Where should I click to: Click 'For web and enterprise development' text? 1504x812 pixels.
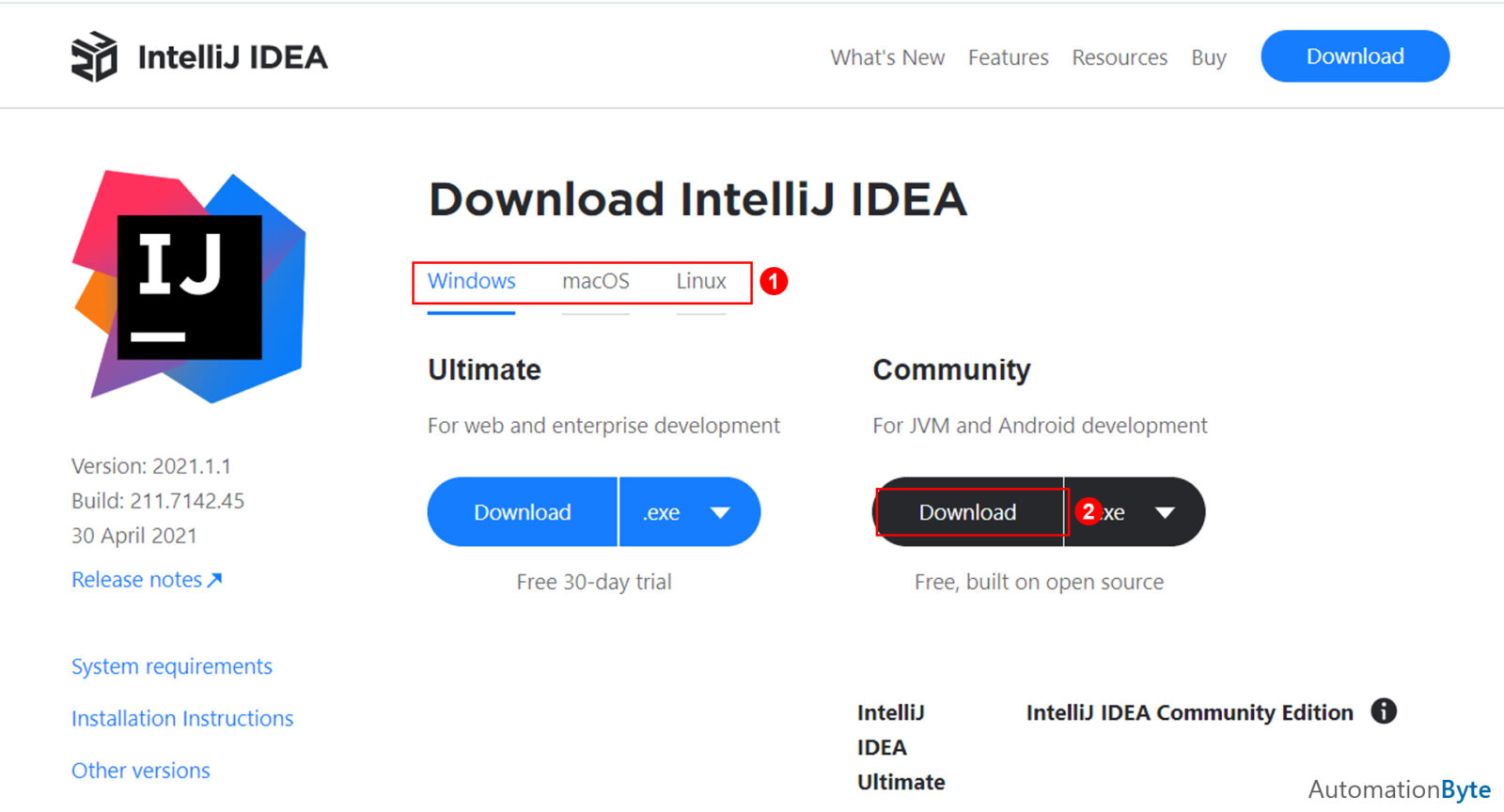tap(603, 426)
